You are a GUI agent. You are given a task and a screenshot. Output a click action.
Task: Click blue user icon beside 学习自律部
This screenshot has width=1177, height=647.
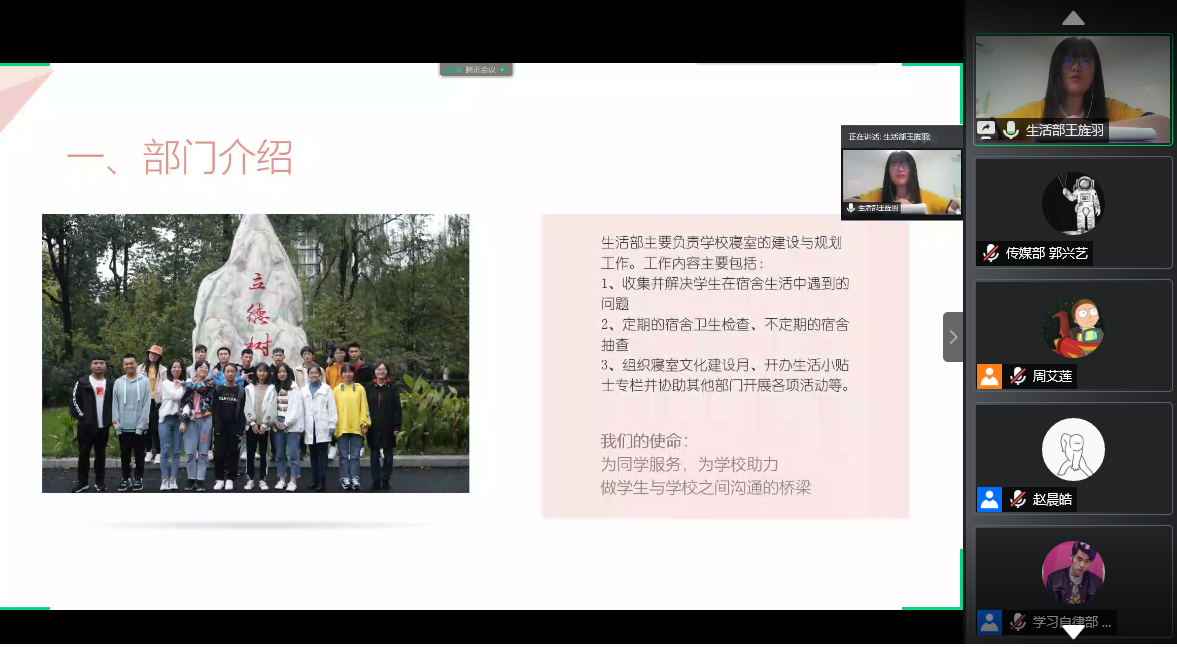(x=989, y=622)
